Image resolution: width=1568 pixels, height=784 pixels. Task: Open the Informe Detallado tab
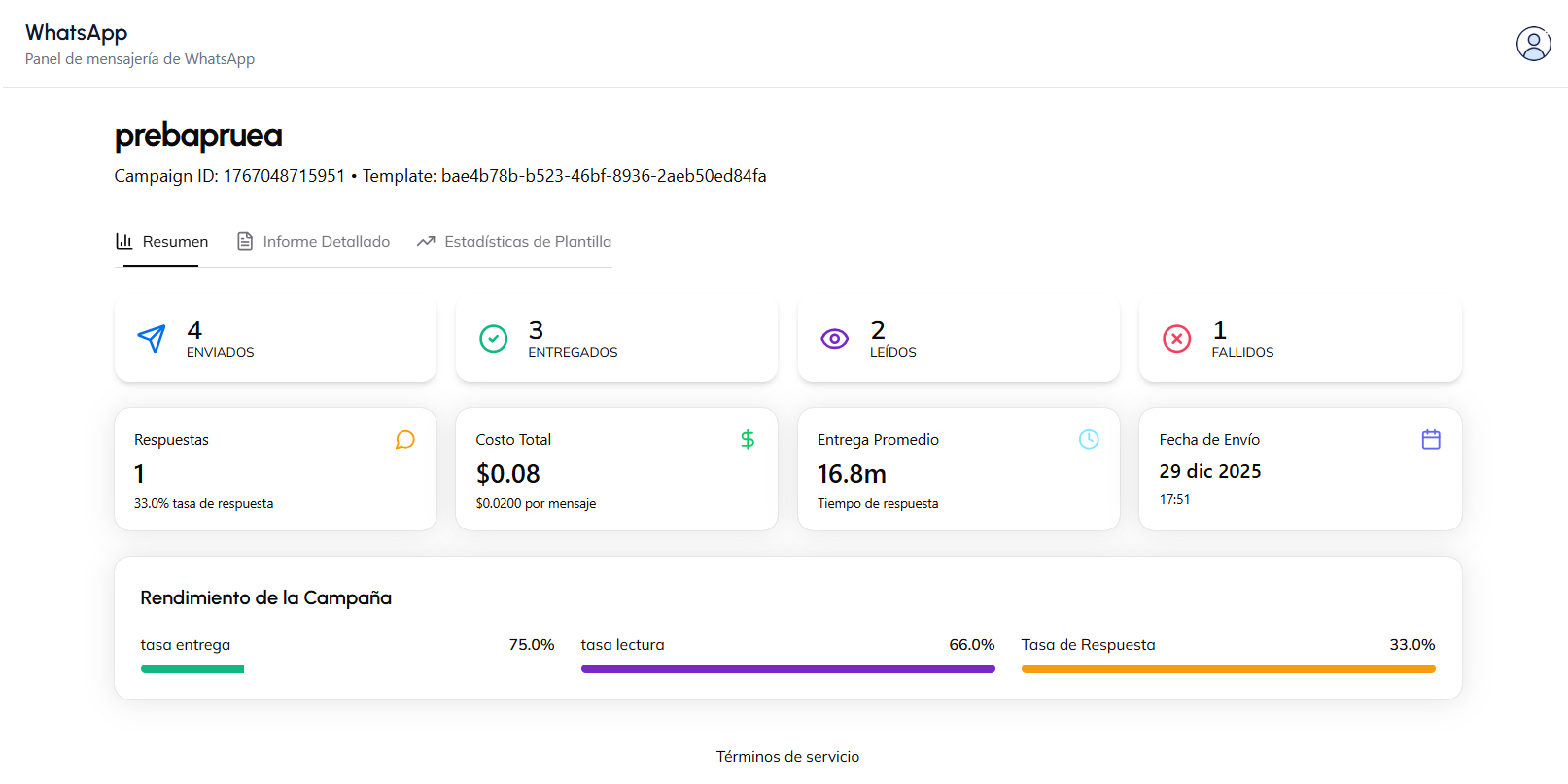(314, 242)
